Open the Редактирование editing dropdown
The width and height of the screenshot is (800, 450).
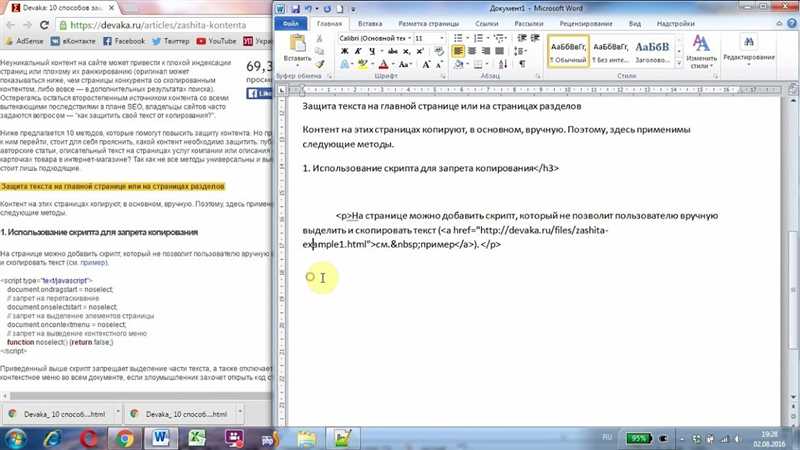coord(748,51)
